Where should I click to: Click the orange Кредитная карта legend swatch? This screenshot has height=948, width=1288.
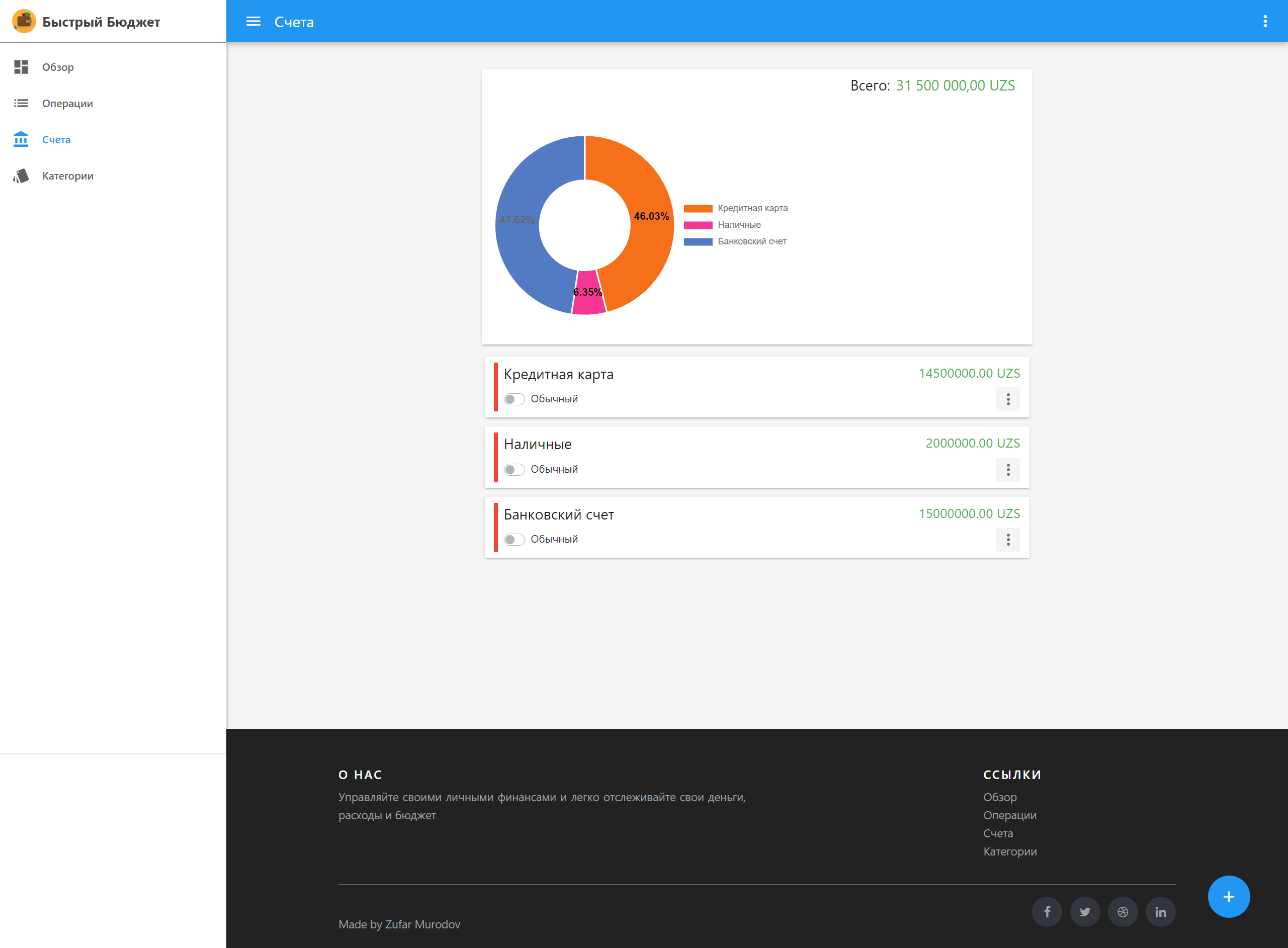(x=698, y=208)
